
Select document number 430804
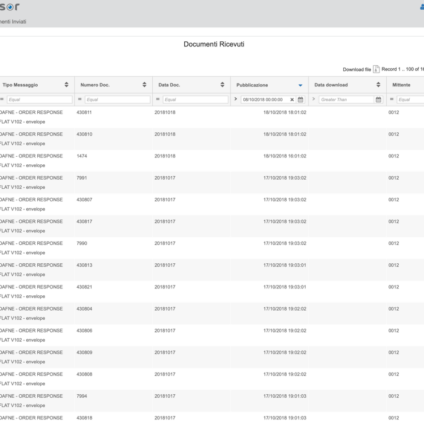[84, 309]
